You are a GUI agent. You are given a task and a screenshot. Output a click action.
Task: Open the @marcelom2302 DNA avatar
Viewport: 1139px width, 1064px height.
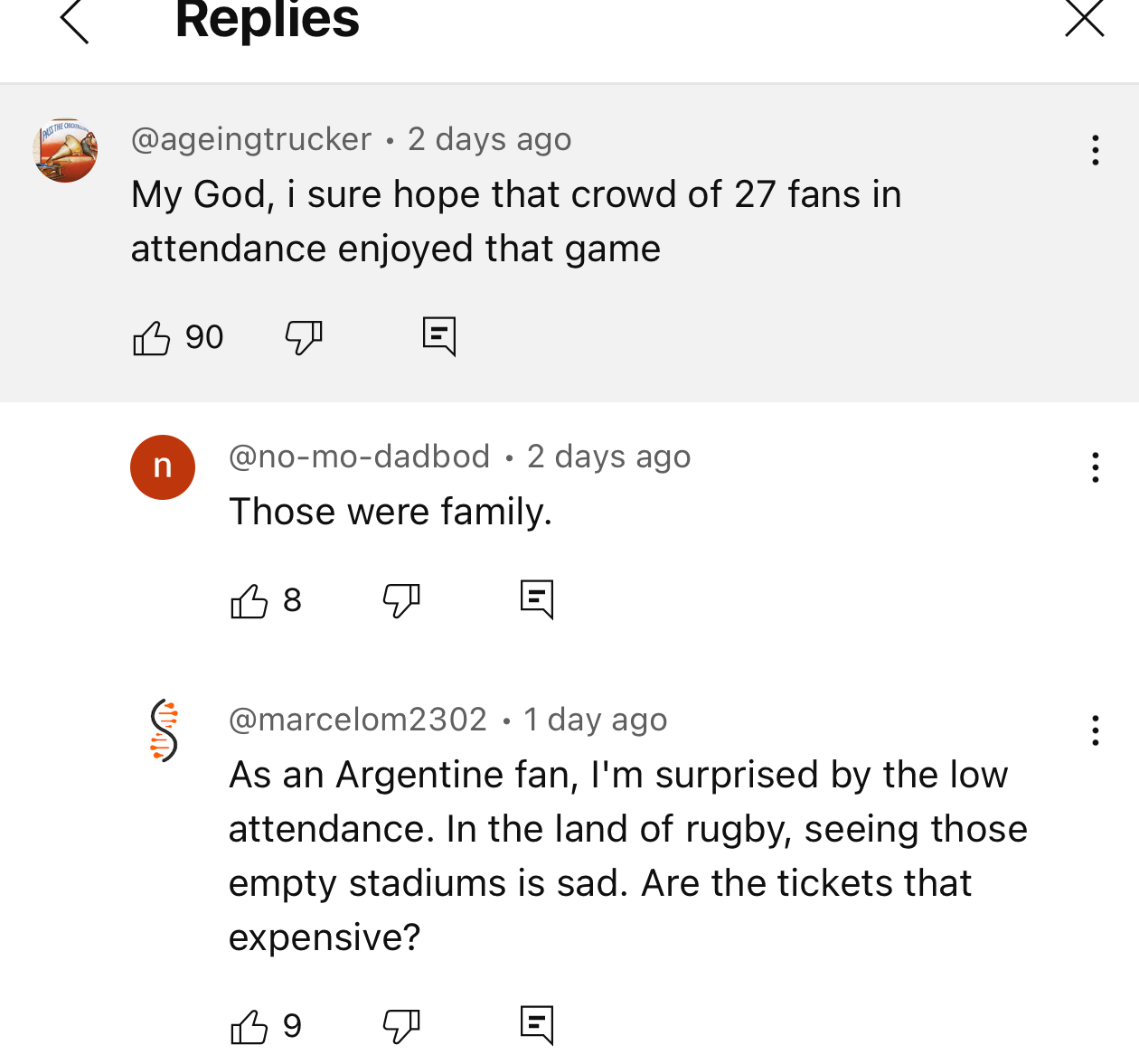click(164, 730)
